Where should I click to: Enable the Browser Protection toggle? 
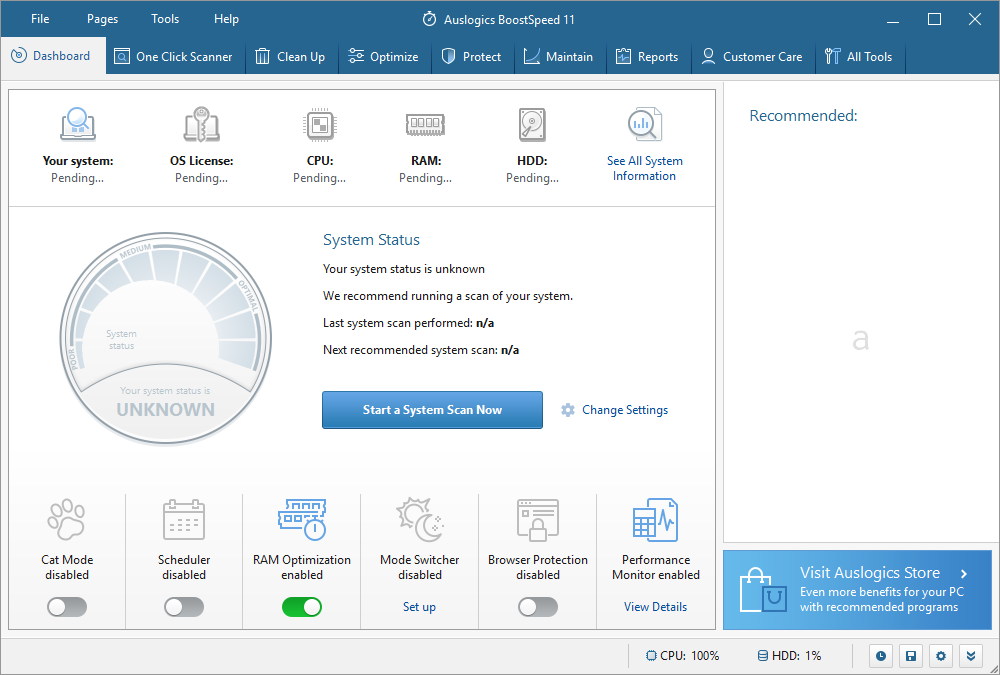pos(538,607)
